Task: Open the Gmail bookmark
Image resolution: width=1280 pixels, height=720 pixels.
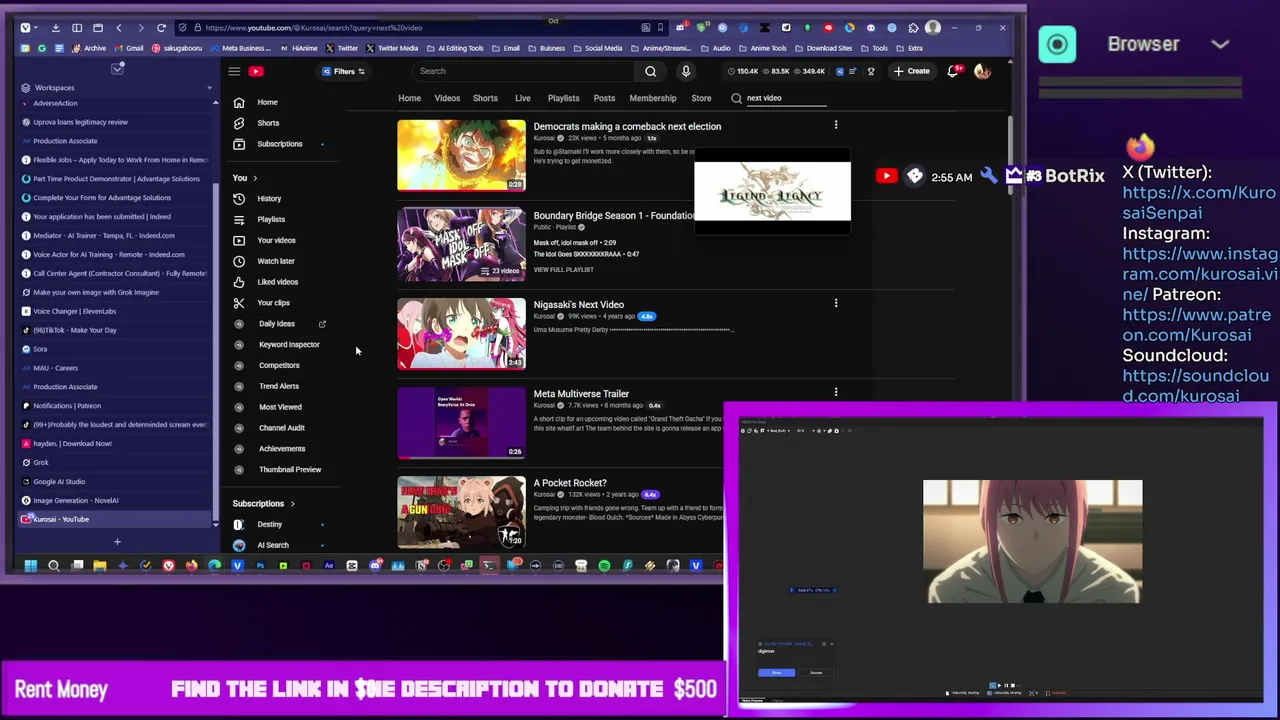Action: 129,48
